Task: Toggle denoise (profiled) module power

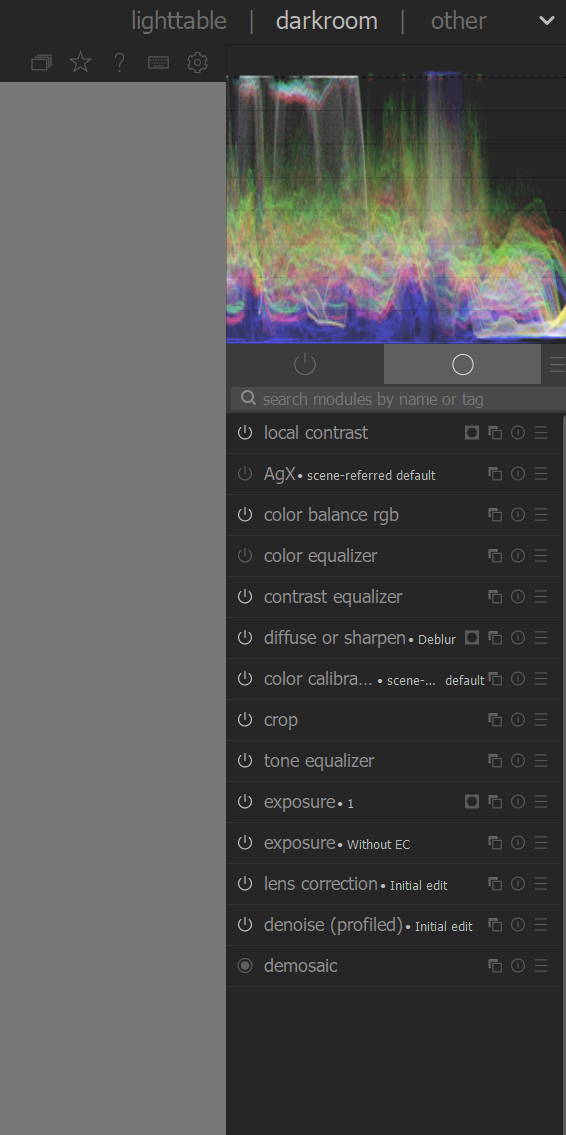Action: (245, 924)
